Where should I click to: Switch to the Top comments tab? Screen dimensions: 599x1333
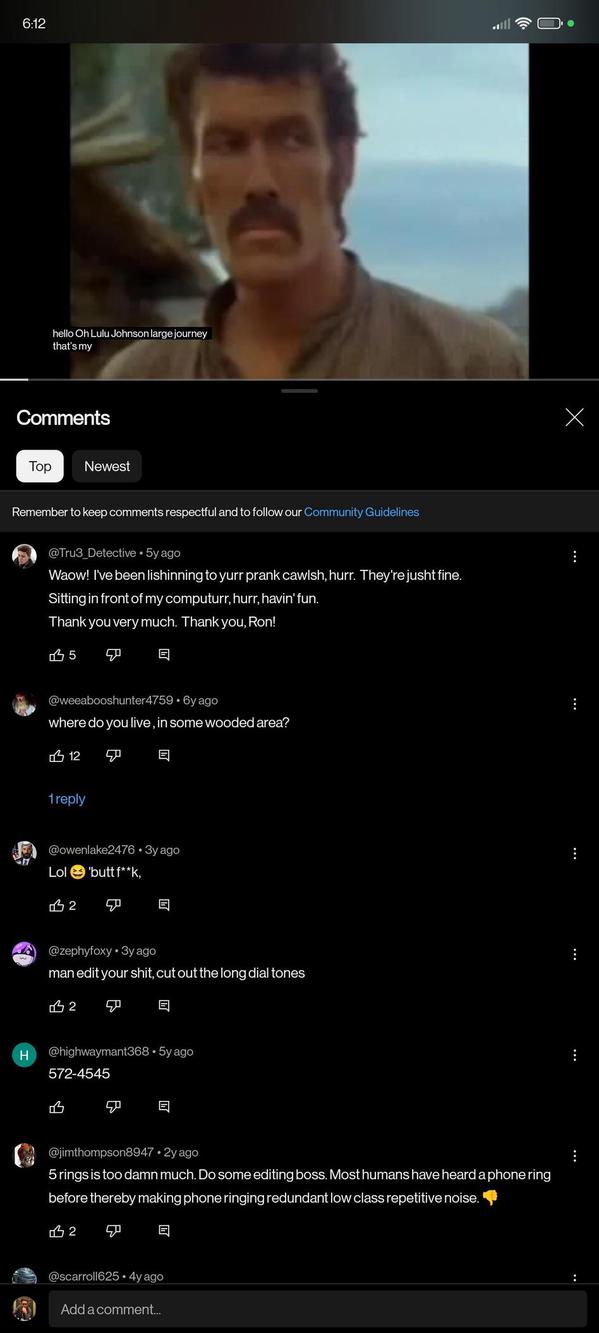pos(39,466)
